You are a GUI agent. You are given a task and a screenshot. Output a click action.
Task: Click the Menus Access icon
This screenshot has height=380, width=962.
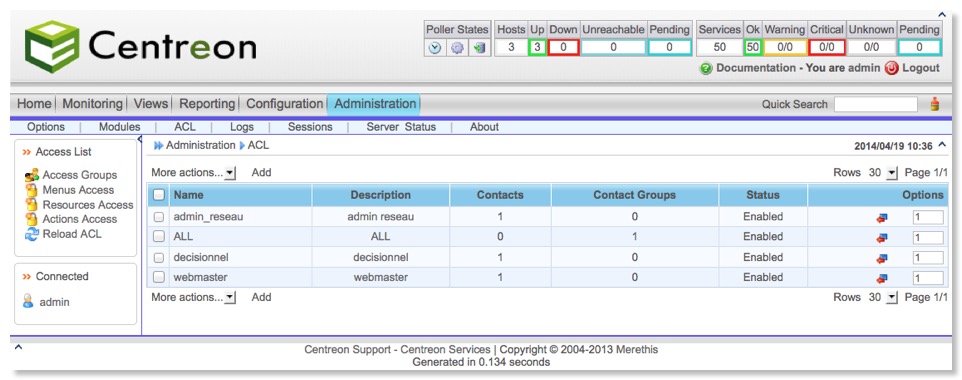[x=31, y=190]
